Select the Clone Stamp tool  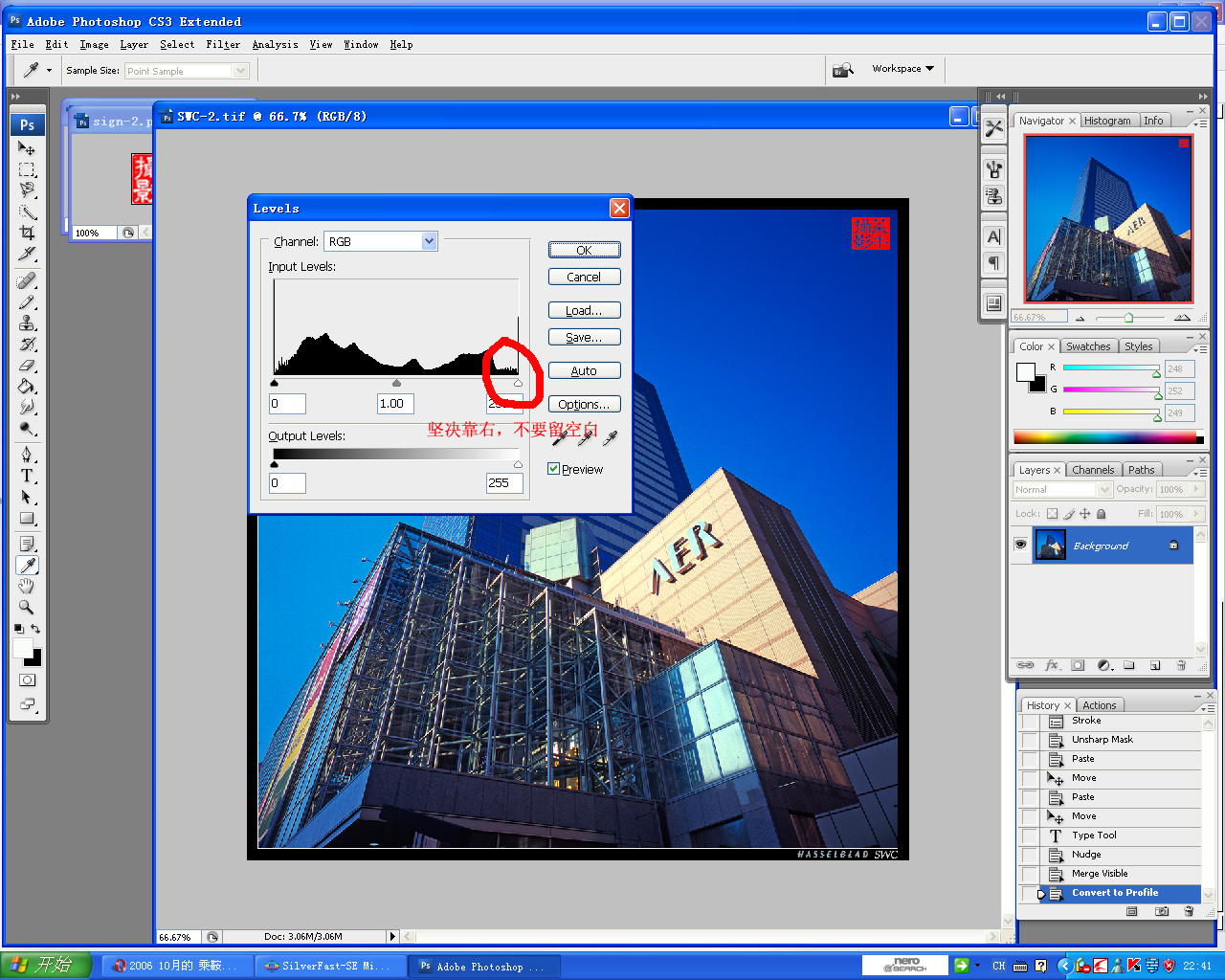(x=27, y=323)
